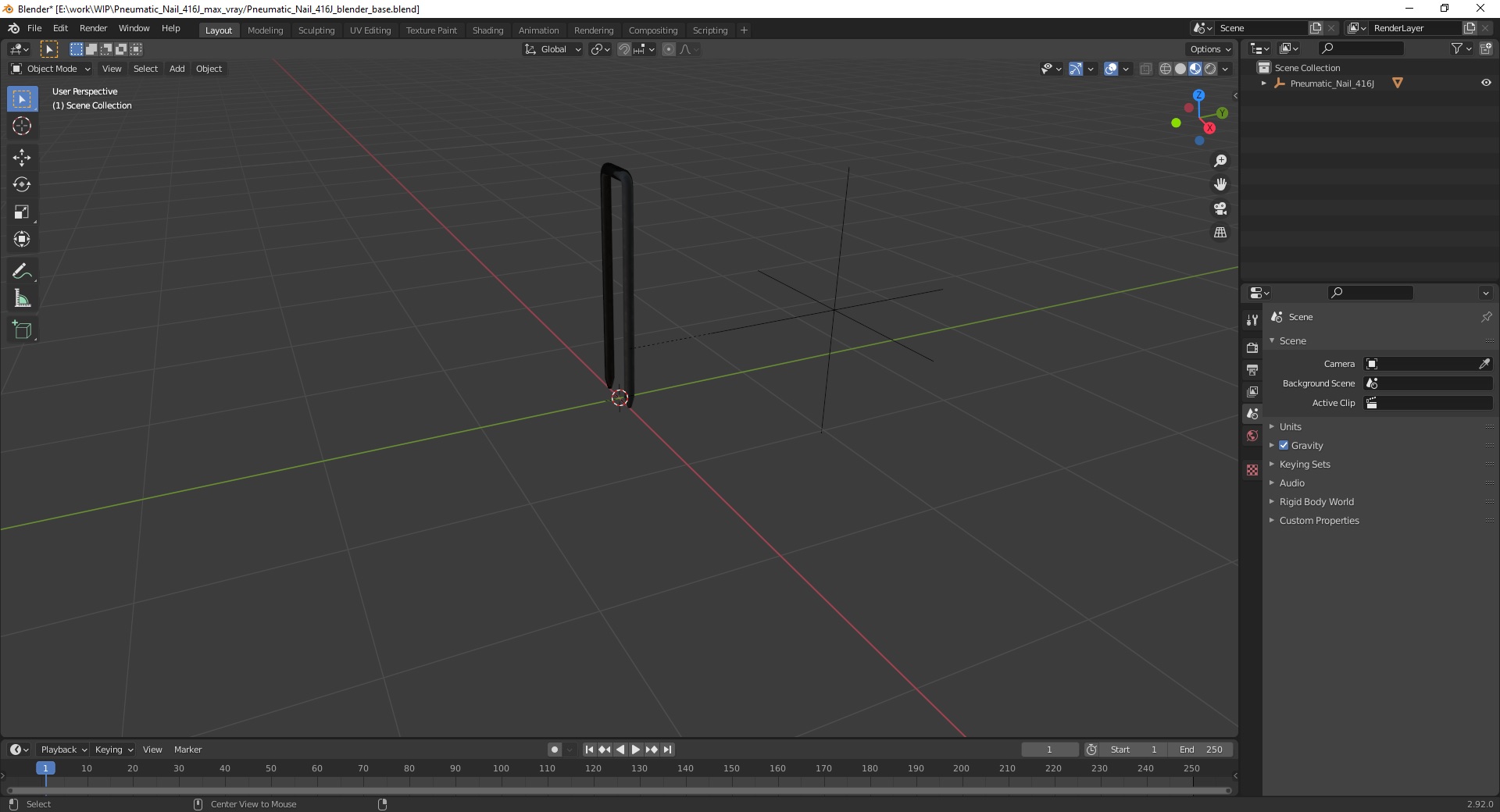Jump to the timeline end frame

(667, 750)
